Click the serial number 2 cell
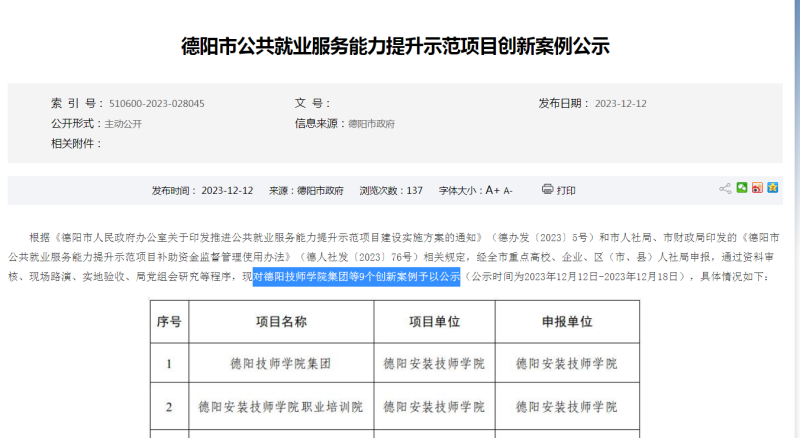The width and height of the screenshot is (800, 438). click(x=169, y=407)
